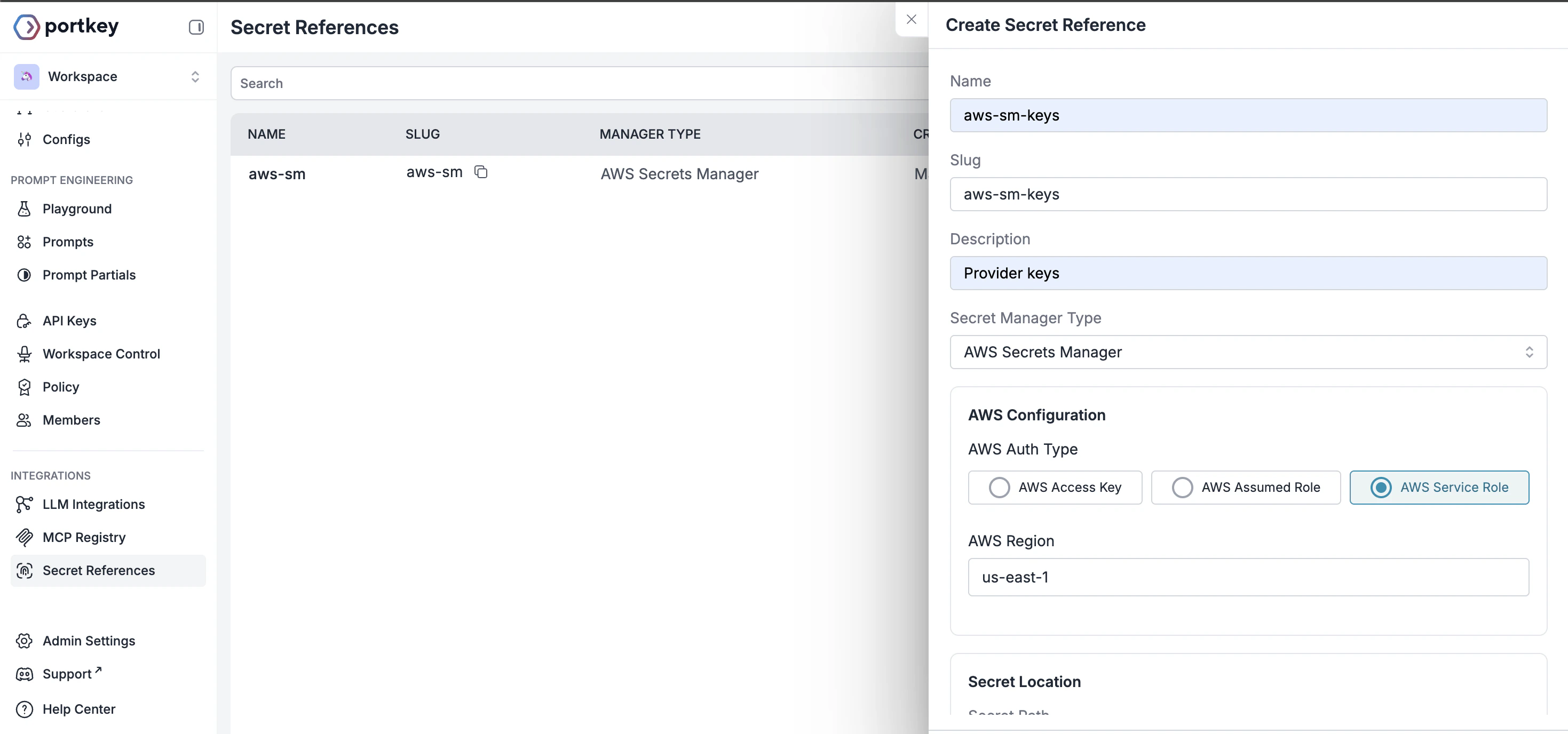Image resolution: width=1568 pixels, height=734 pixels.
Task: Choose the AWS Service Role option
Action: point(1439,488)
